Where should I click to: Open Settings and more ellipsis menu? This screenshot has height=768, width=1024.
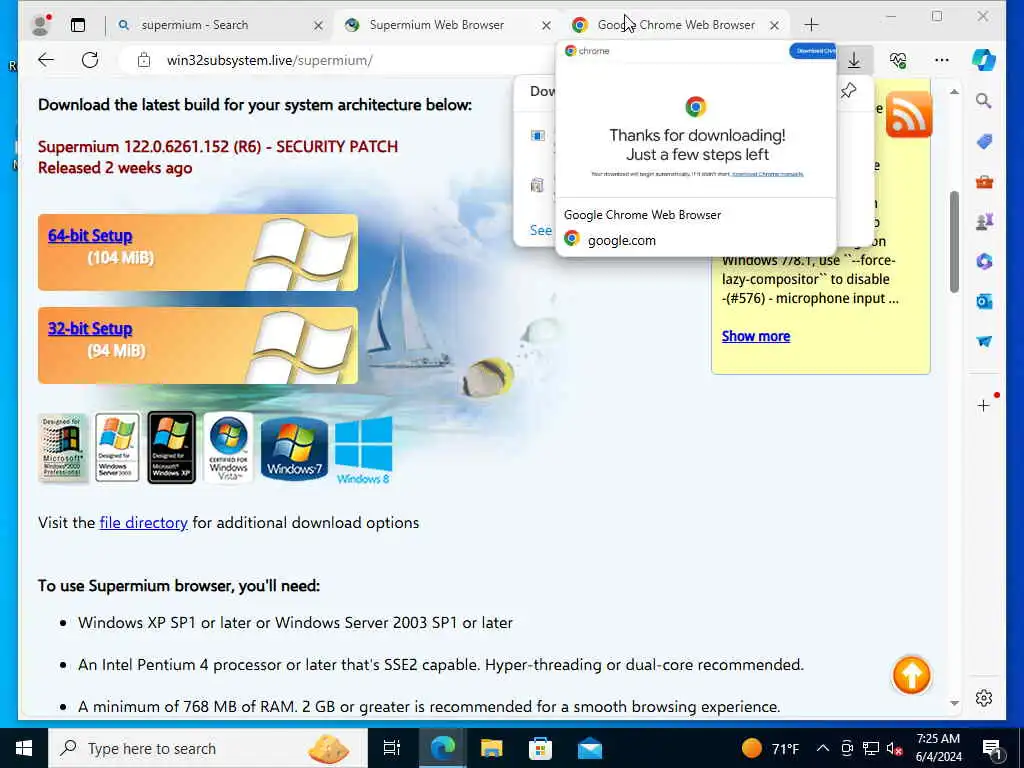[941, 60]
